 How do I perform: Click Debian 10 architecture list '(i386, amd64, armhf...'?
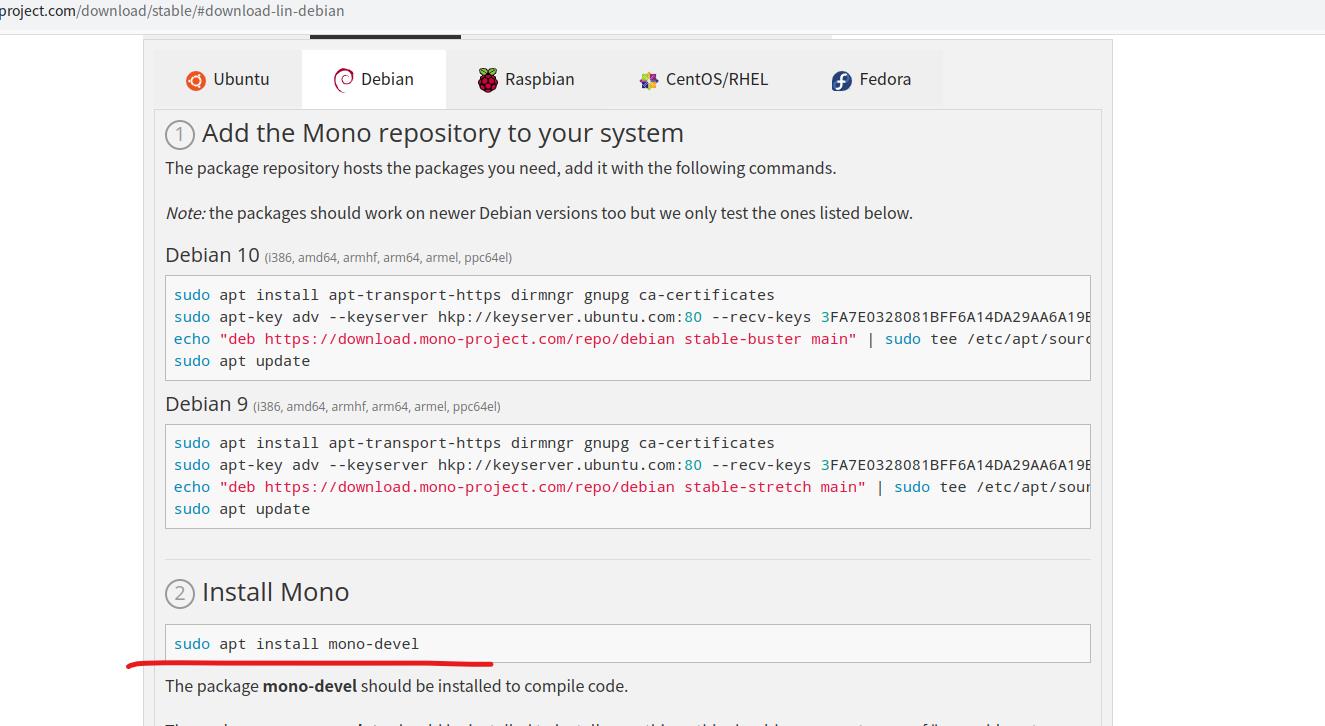pyautogui.click(x=388, y=258)
